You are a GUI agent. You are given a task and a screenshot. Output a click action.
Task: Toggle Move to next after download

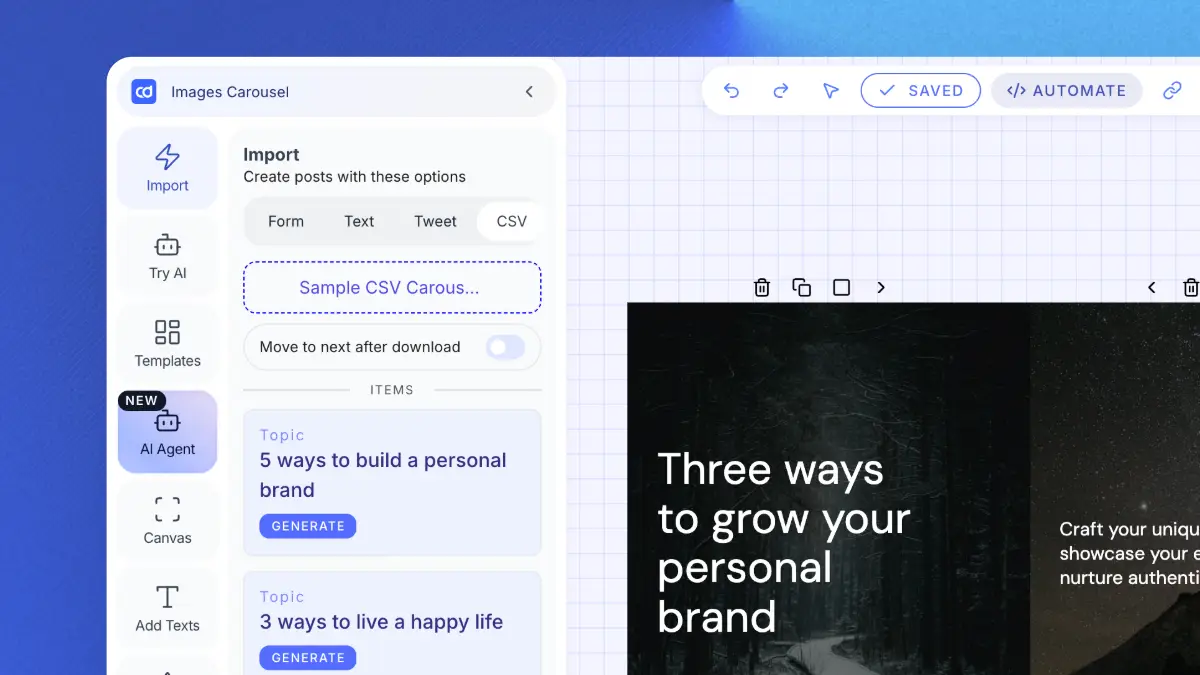[x=505, y=347]
